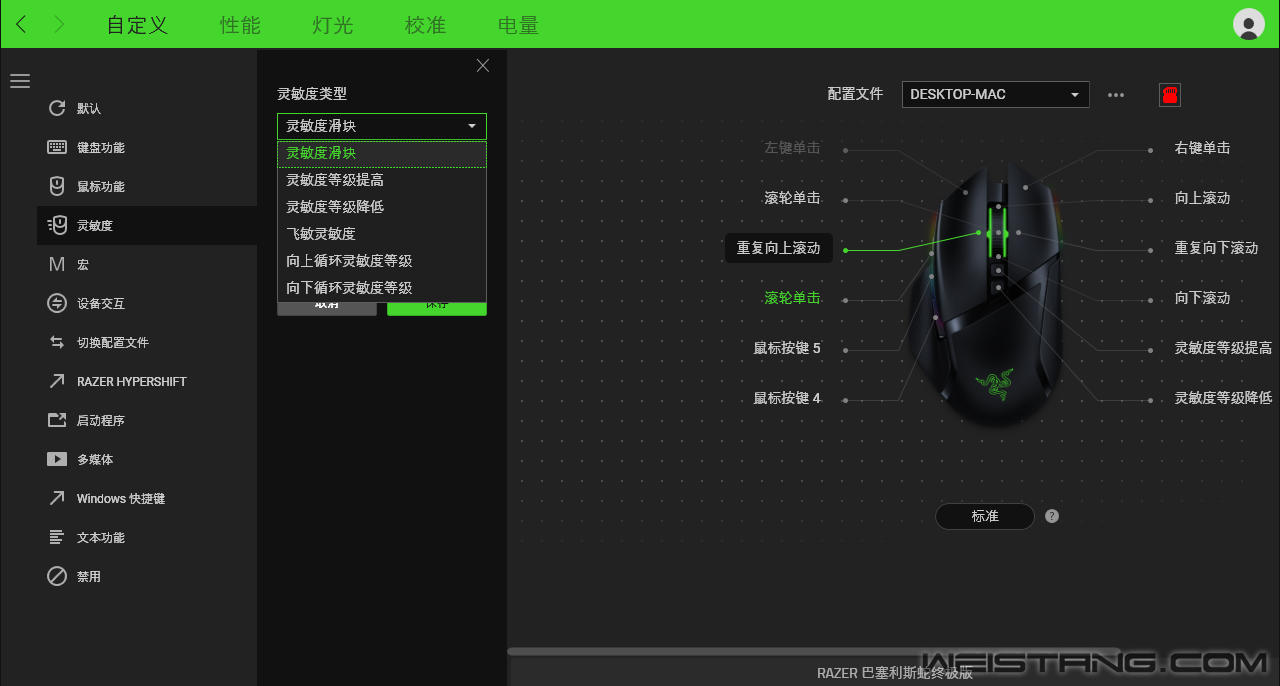The width and height of the screenshot is (1280, 686).
Task: Switch to the 性能 tab
Action: coord(240,25)
